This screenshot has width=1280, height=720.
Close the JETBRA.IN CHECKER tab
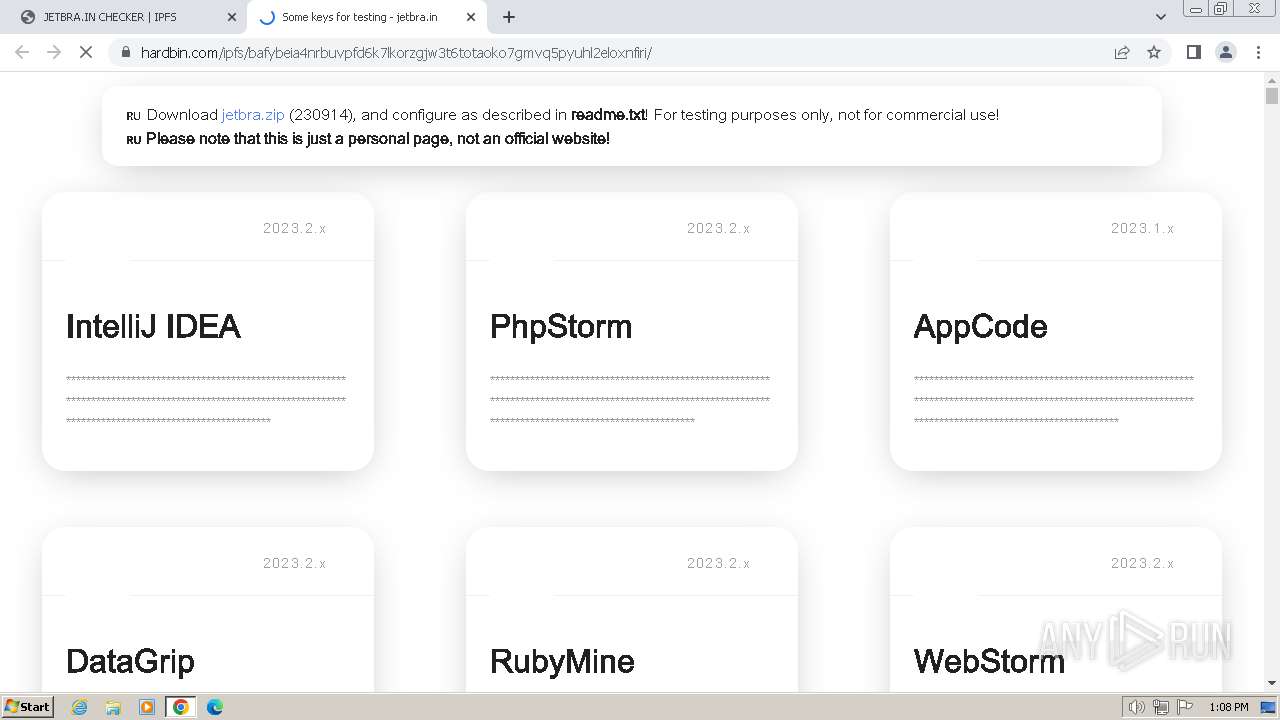tap(231, 17)
